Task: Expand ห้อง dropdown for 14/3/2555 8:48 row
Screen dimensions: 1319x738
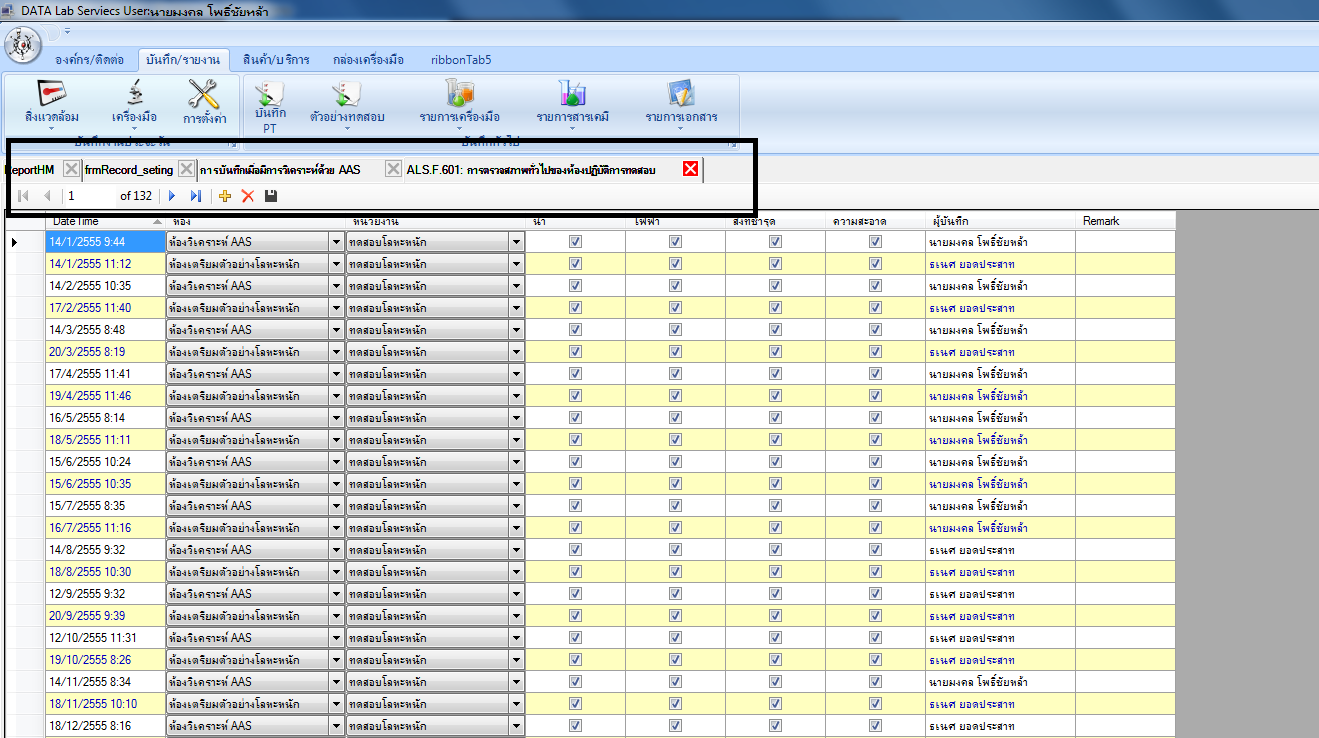Action: pos(336,330)
